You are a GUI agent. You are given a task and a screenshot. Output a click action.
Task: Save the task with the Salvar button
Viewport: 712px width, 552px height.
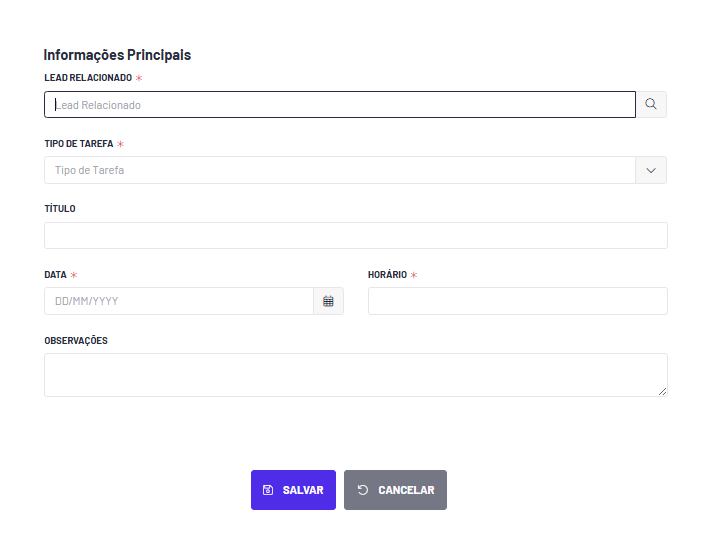[x=293, y=490]
